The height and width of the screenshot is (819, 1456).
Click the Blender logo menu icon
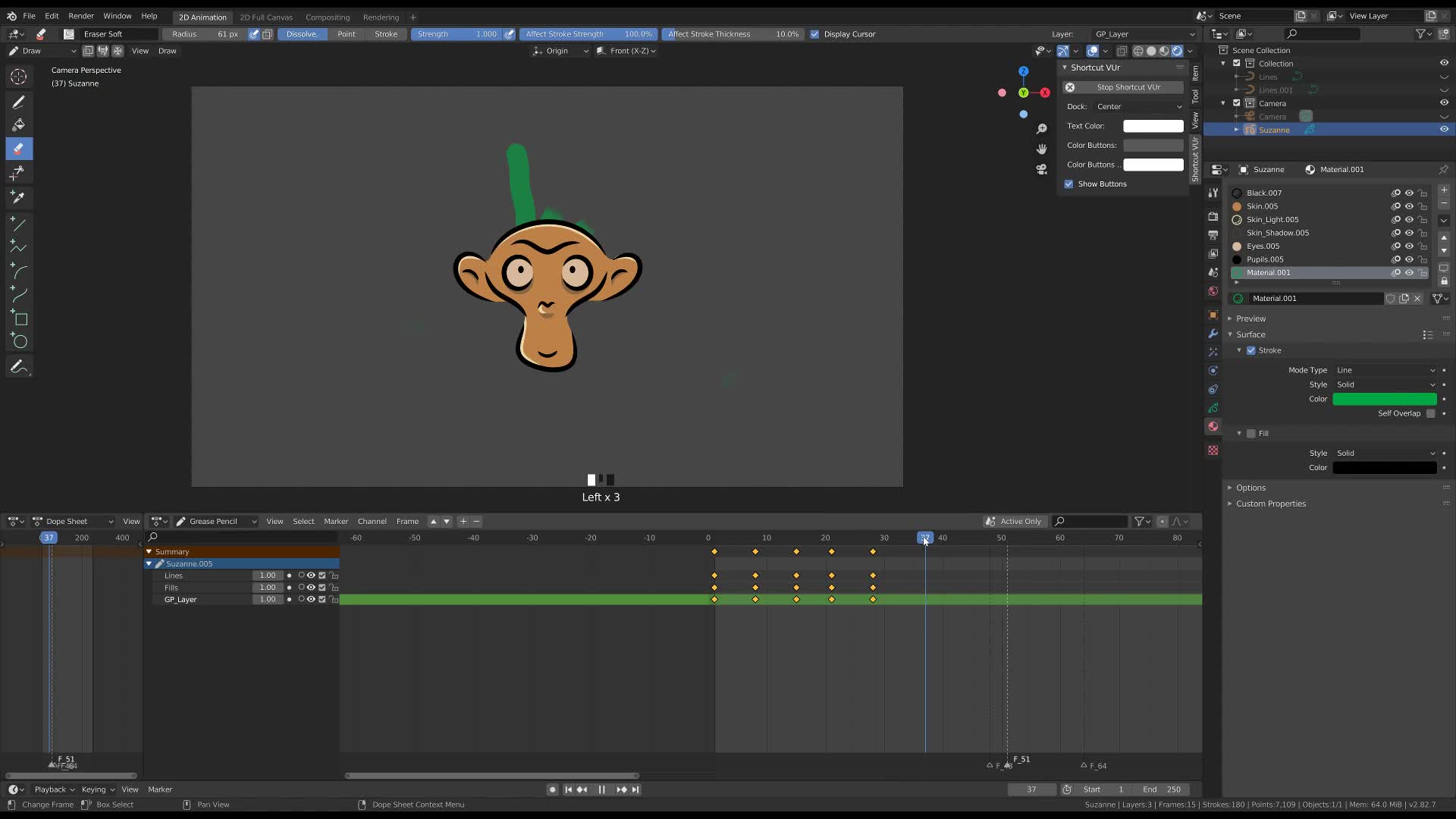click(11, 16)
